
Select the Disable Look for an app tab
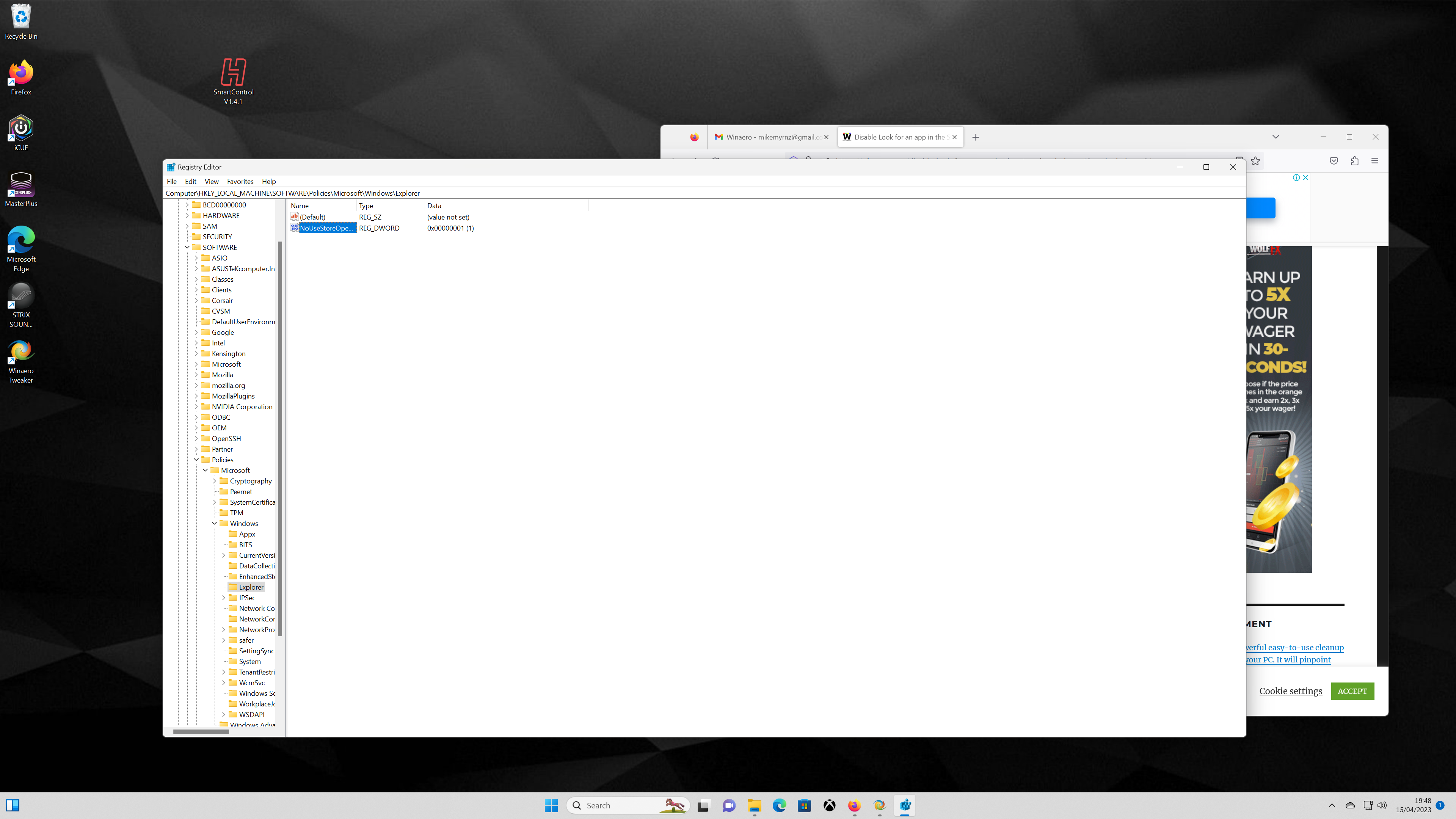point(901,137)
